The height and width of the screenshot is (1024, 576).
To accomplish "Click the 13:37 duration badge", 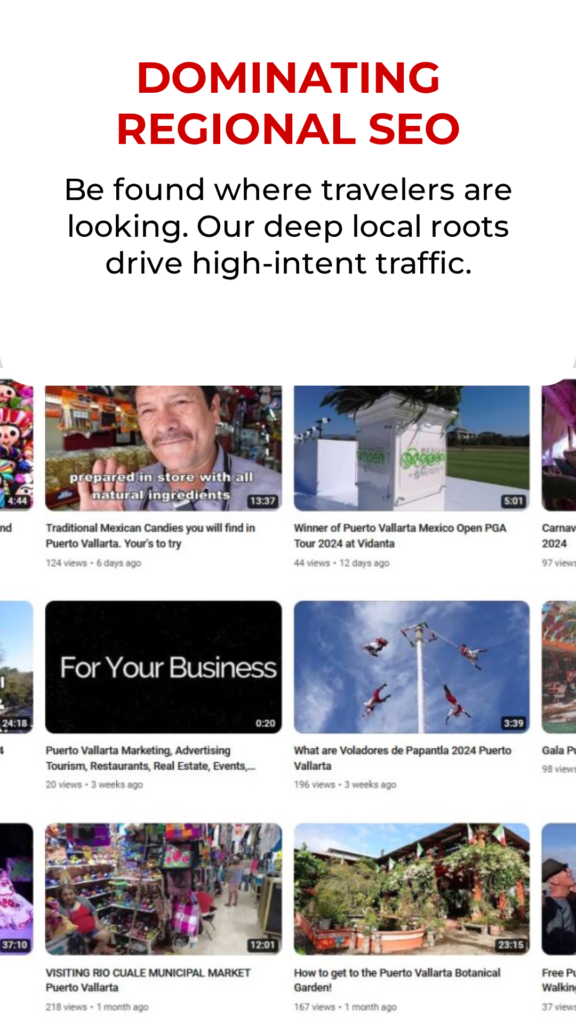I will tap(263, 501).
